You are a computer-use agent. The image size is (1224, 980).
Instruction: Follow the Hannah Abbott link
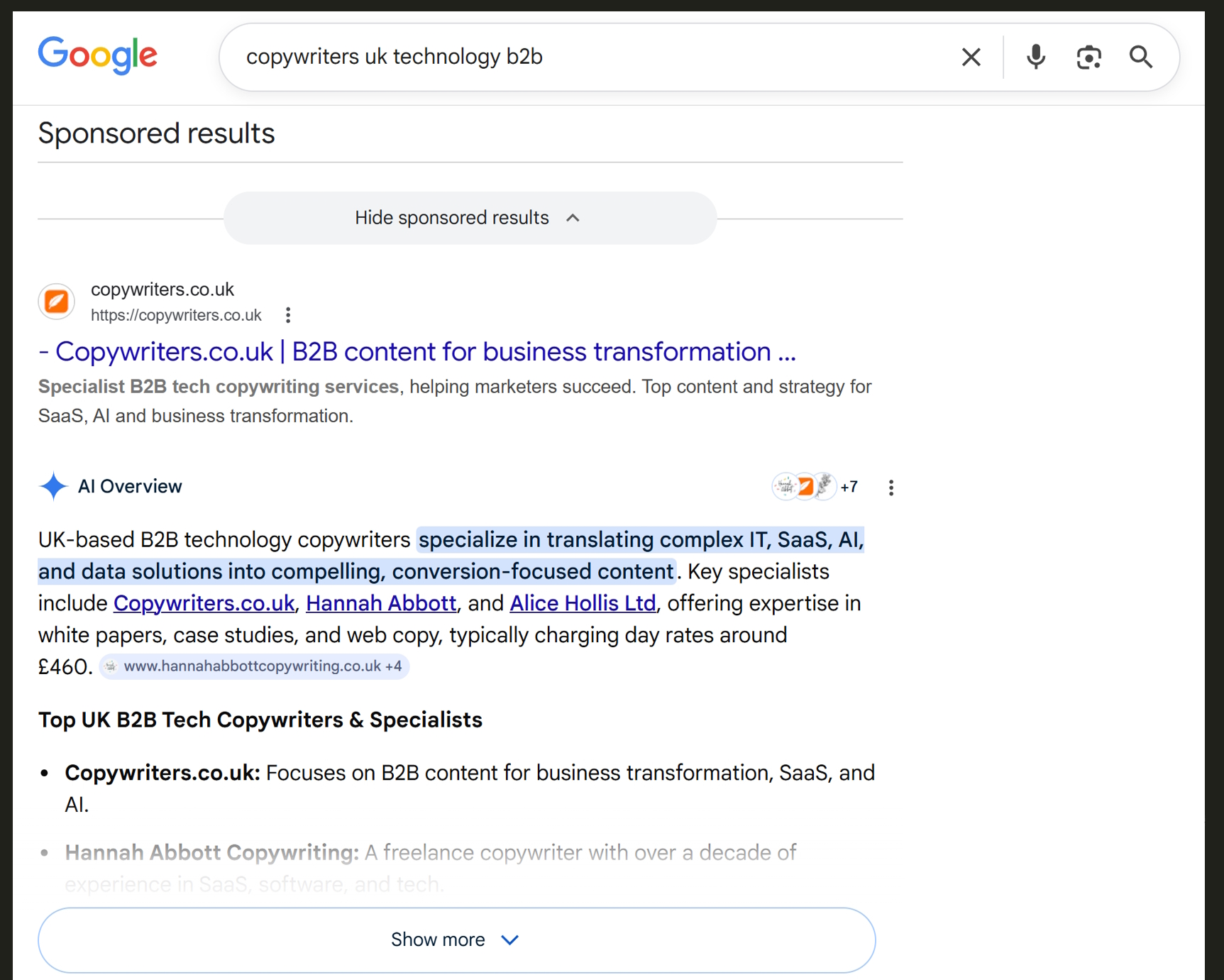click(381, 602)
